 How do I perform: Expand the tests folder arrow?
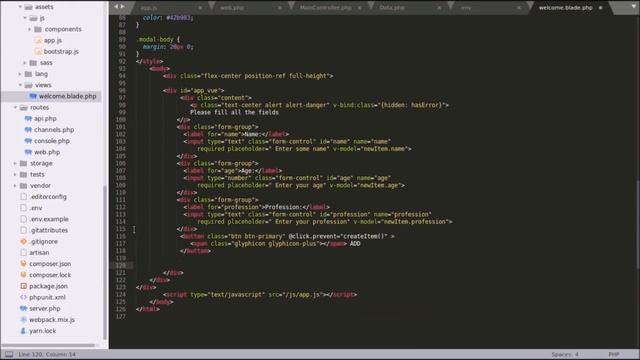point(15,174)
